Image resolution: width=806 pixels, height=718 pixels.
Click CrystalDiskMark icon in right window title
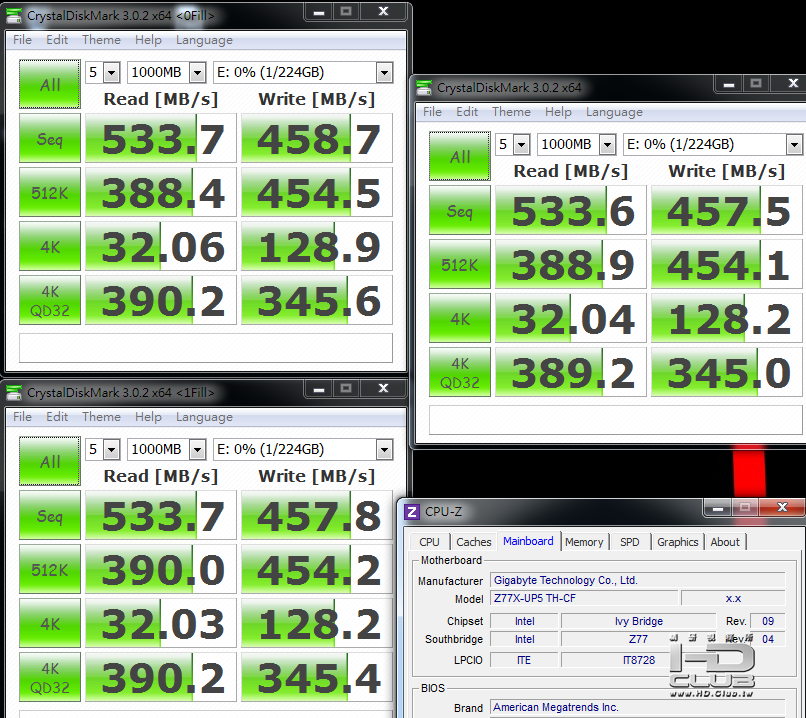[x=424, y=88]
